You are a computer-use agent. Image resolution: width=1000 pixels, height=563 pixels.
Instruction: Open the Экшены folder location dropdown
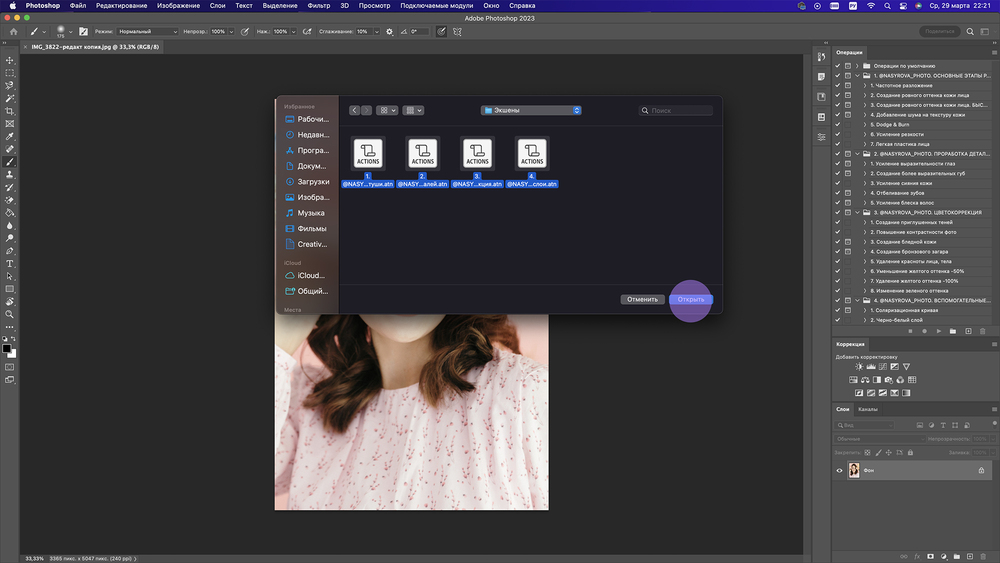coord(531,110)
